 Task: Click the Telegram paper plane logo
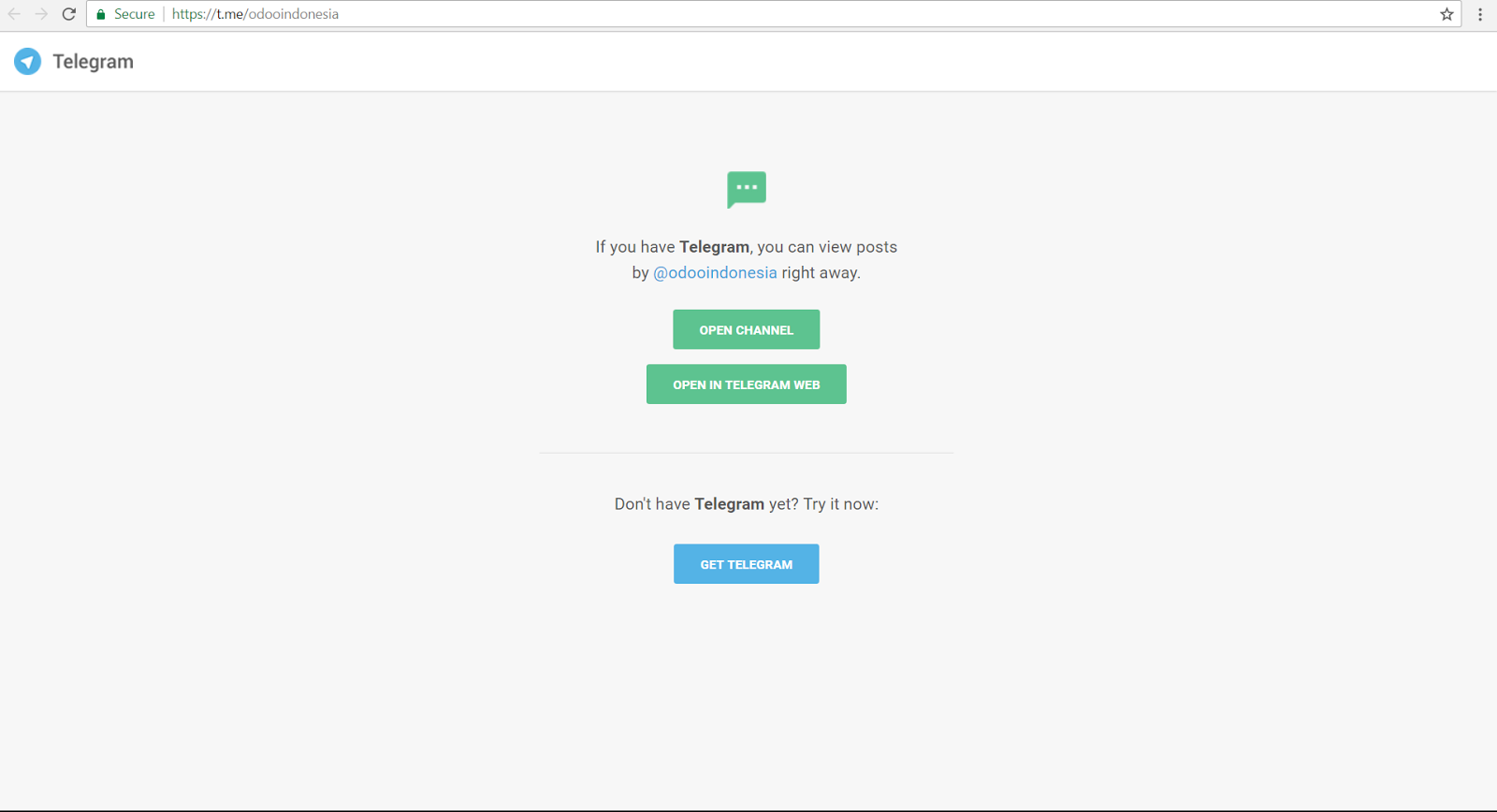[27, 62]
